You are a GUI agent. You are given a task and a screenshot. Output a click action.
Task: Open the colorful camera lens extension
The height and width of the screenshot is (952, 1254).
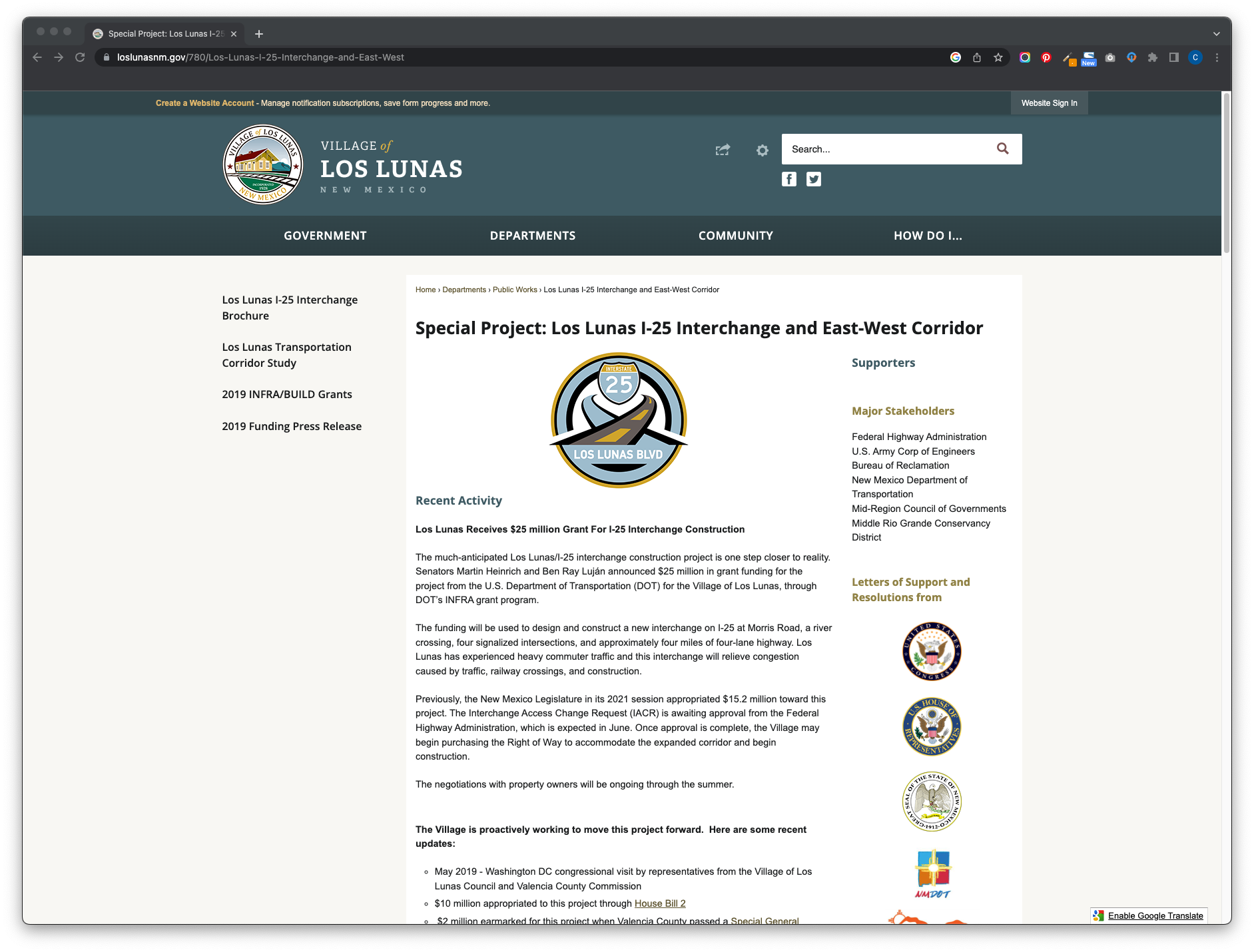[1025, 57]
